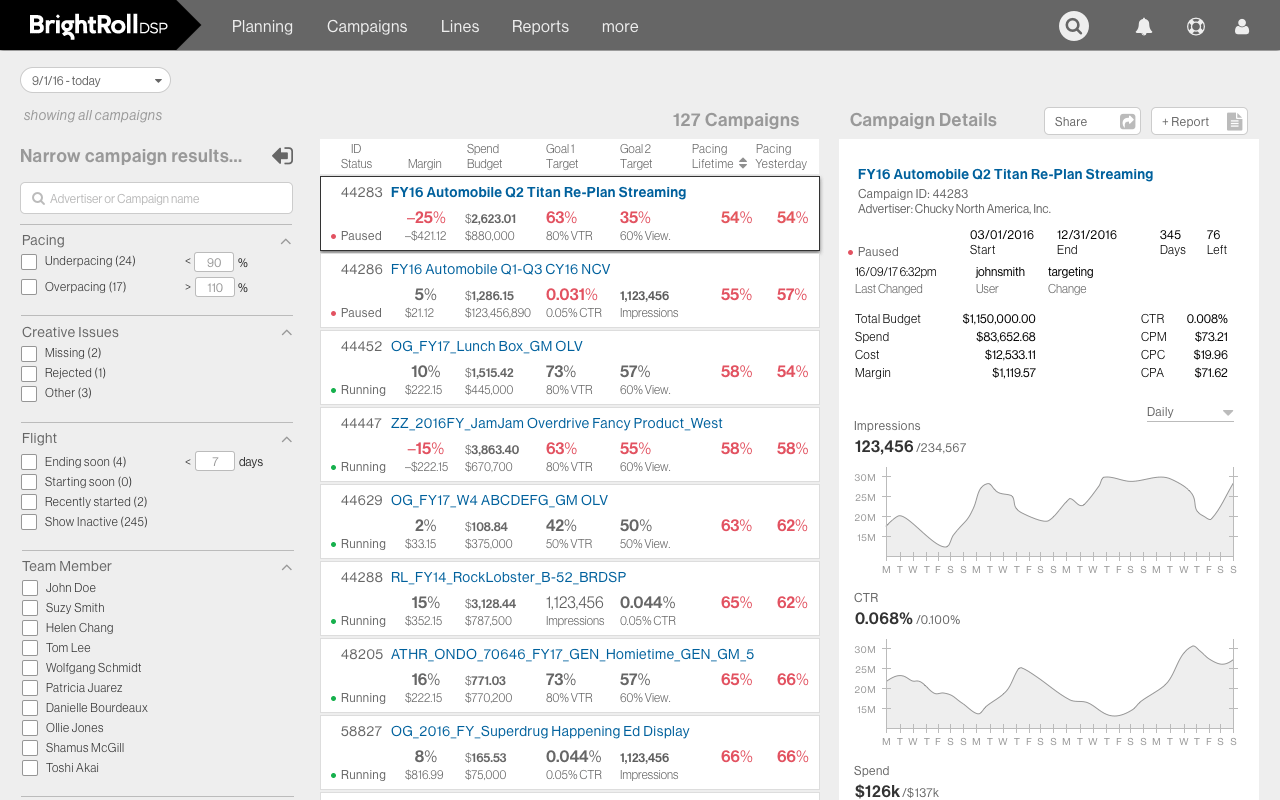Check the Missing (2) creative issues filter
This screenshot has width=1280, height=800.
pos(28,352)
